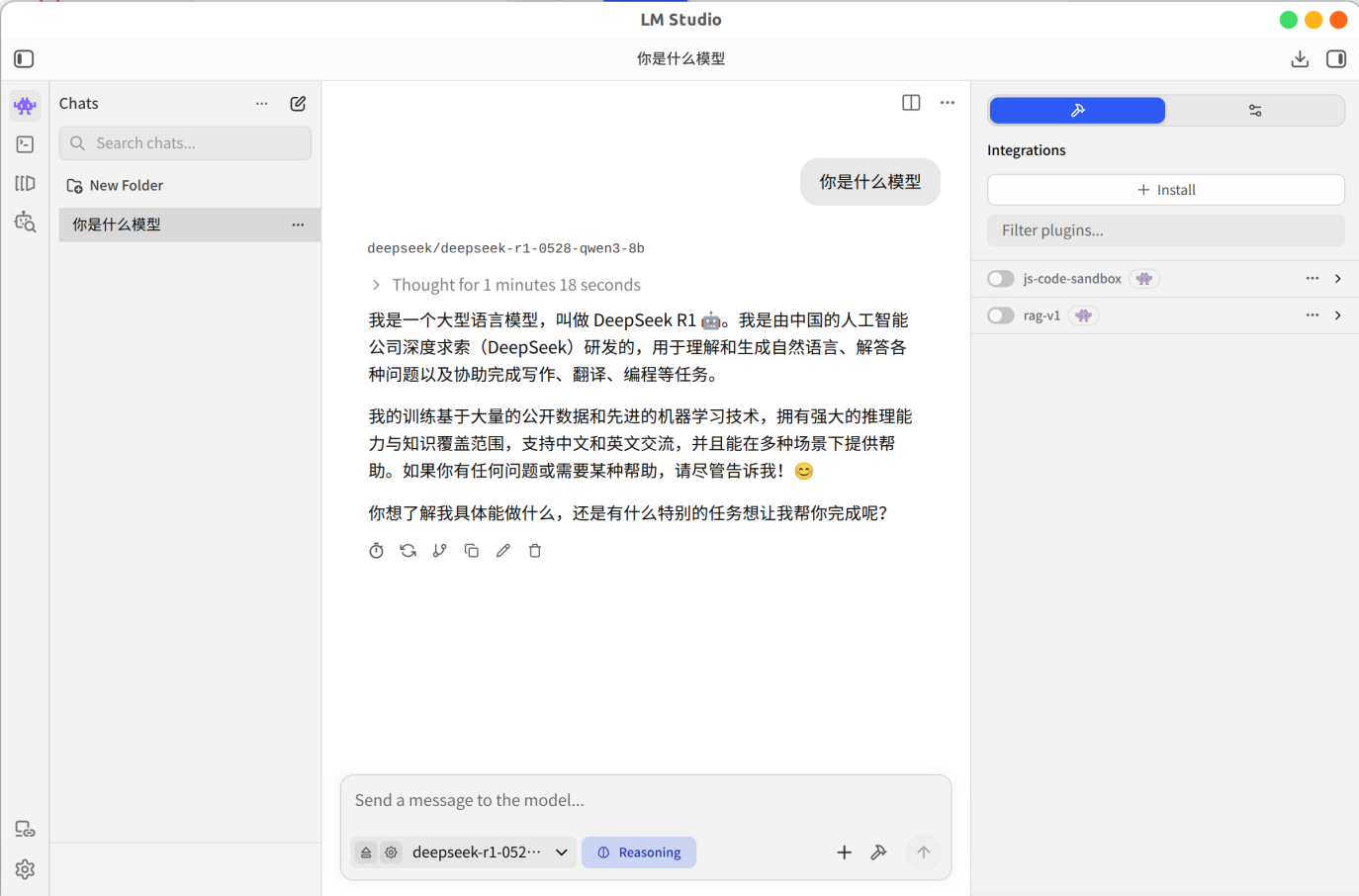Open the settings gear in left rail
1359x896 pixels.
click(25, 868)
